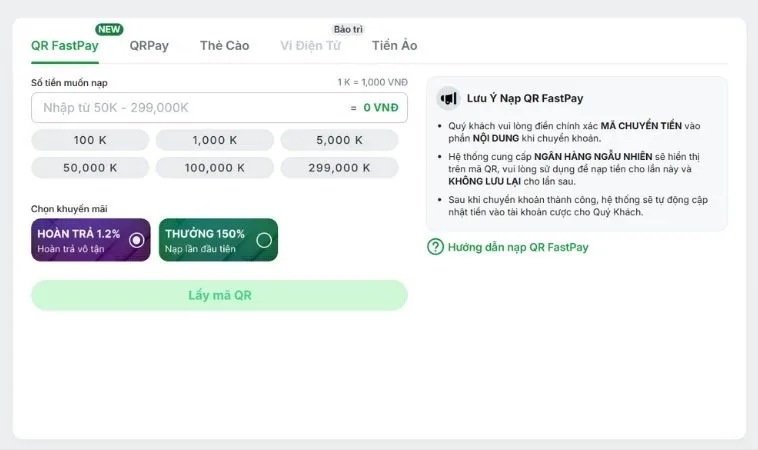
Task: Open the QRPay tab
Action: (x=149, y=46)
